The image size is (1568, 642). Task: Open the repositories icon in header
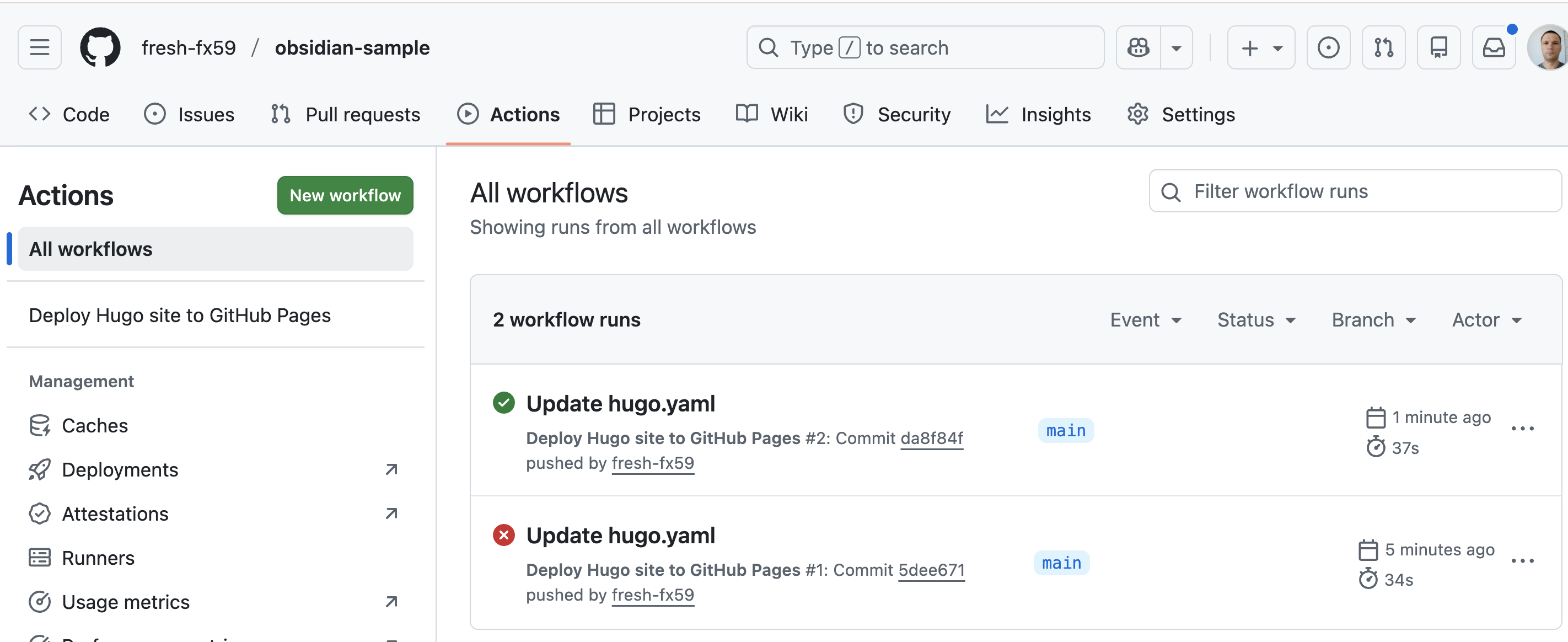pyautogui.click(x=1438, y=47)
